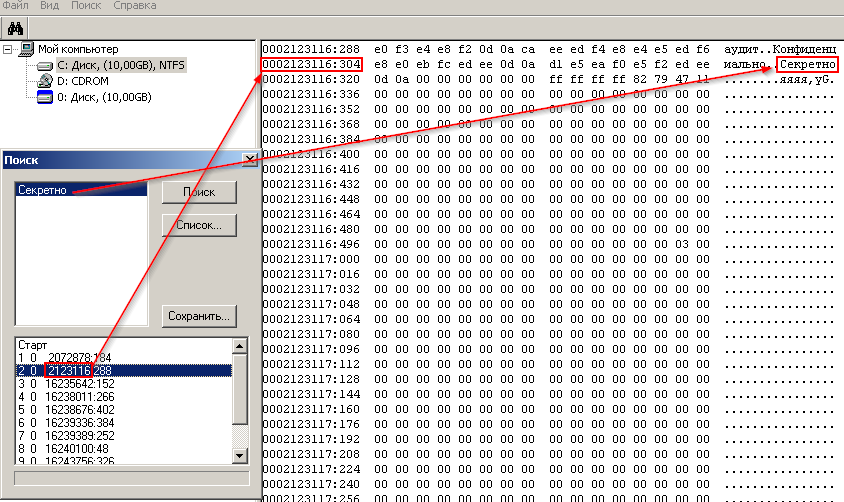
Task: Click the results list scroll up arrow
Action: pos(240,345)
